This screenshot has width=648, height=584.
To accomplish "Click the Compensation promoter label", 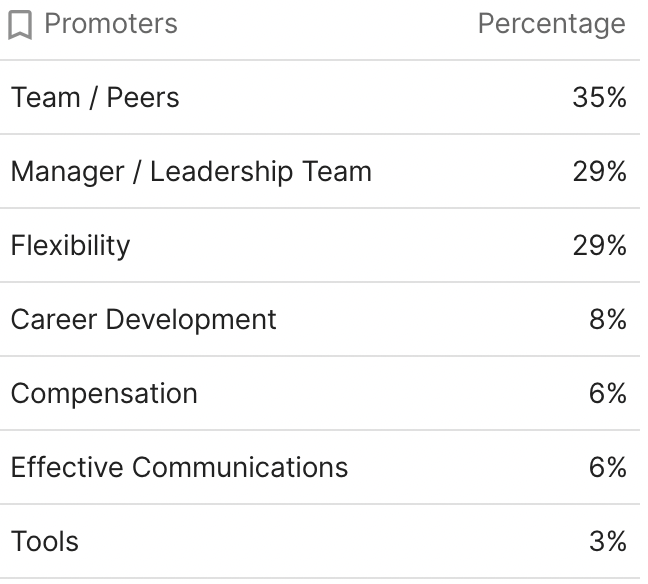I will click(104, 393).
